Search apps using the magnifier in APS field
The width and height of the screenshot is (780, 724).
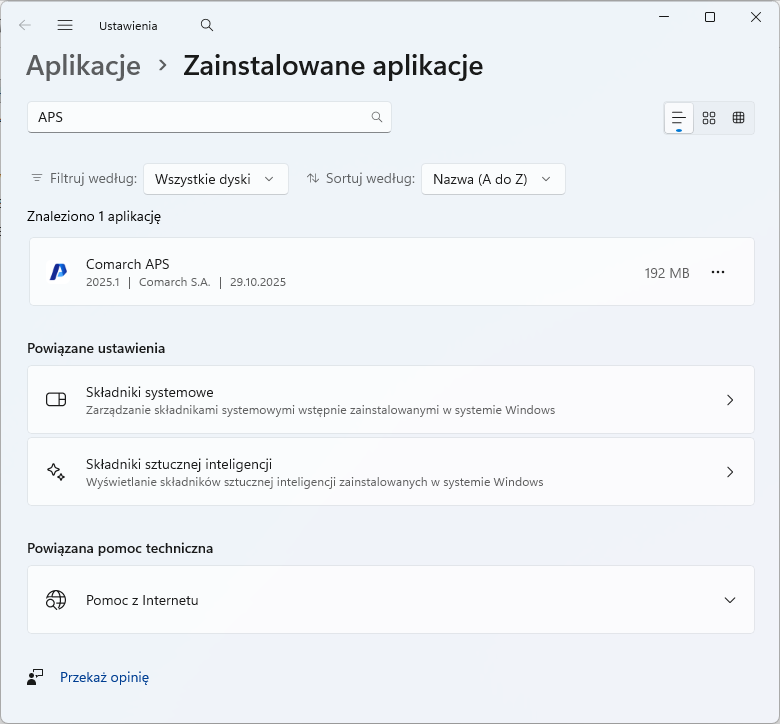[377, 117]
